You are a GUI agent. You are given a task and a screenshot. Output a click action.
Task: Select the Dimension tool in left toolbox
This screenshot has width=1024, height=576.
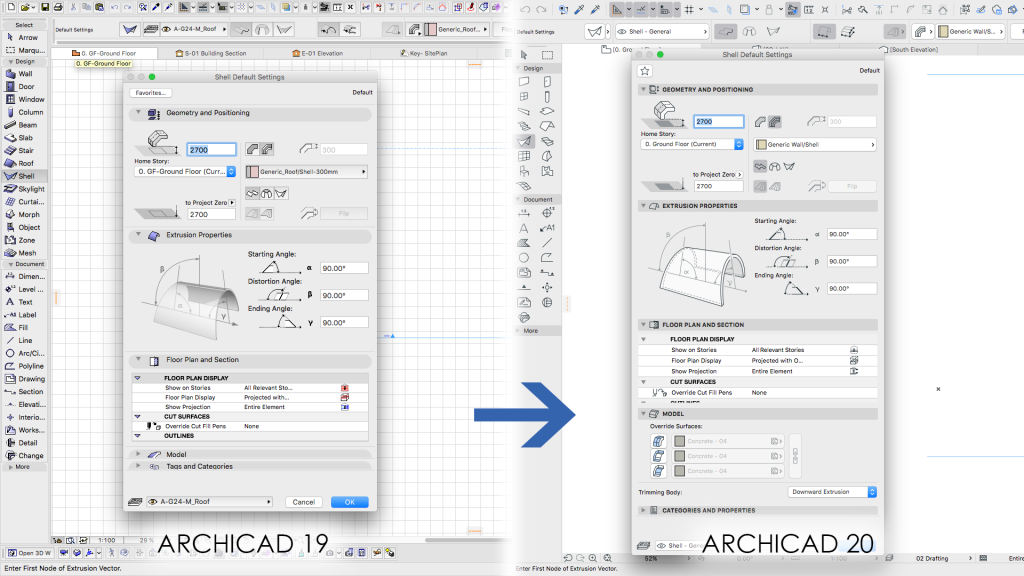(25, 276)
